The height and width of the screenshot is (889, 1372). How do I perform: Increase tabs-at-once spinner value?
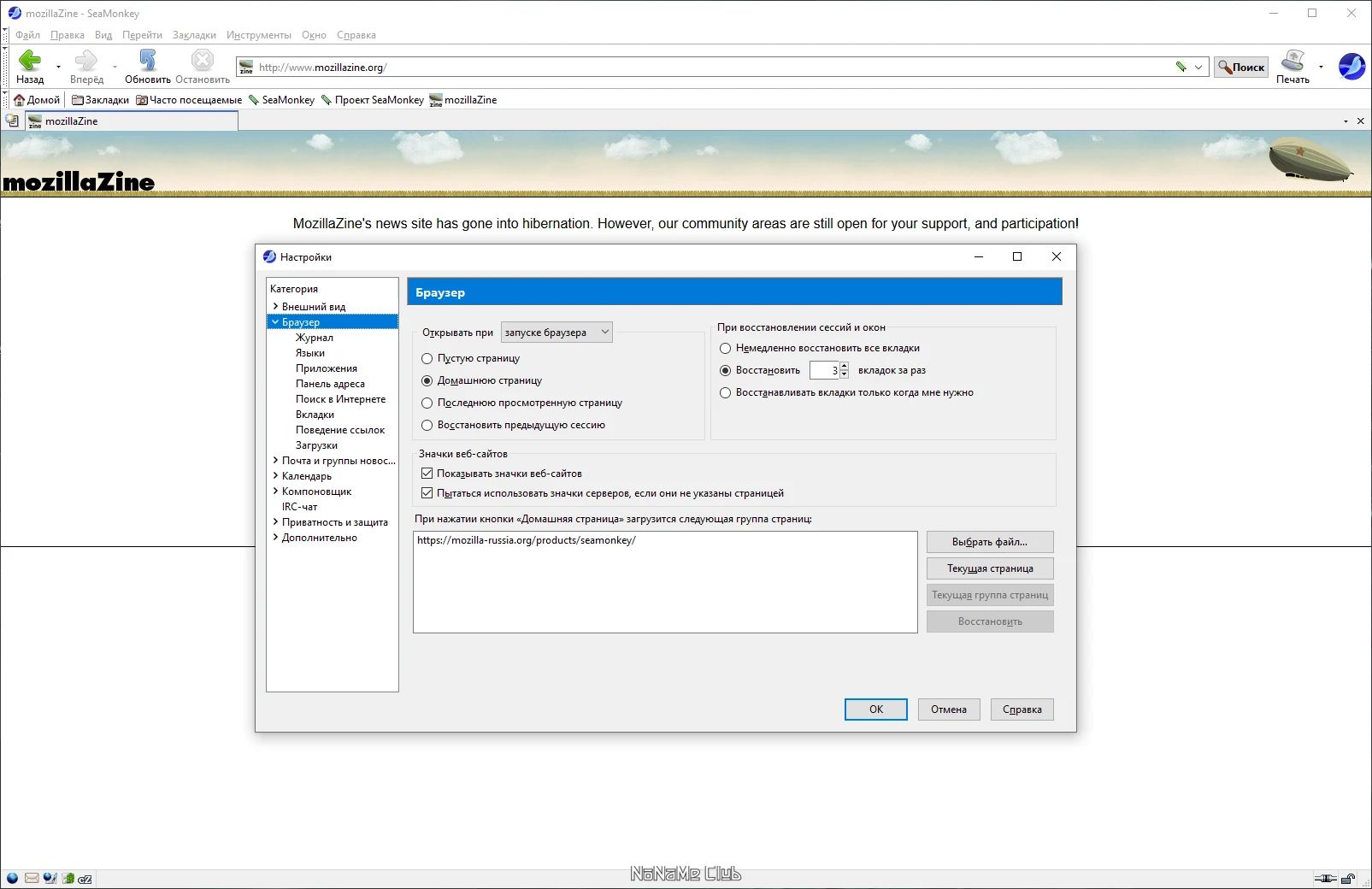(844, 366)
